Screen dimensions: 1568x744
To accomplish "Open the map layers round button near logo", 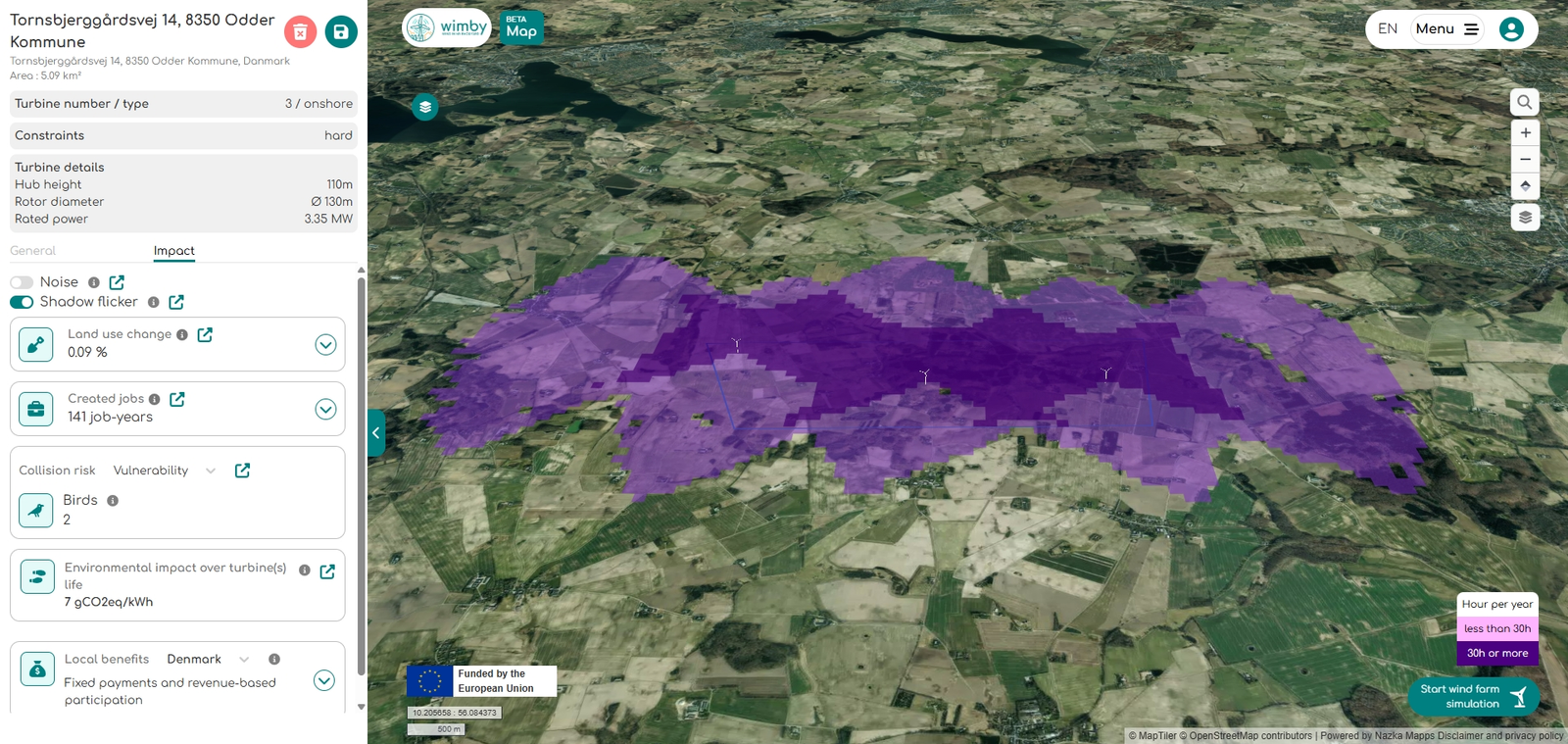I will pyautogui.click(x=425, y=106).
